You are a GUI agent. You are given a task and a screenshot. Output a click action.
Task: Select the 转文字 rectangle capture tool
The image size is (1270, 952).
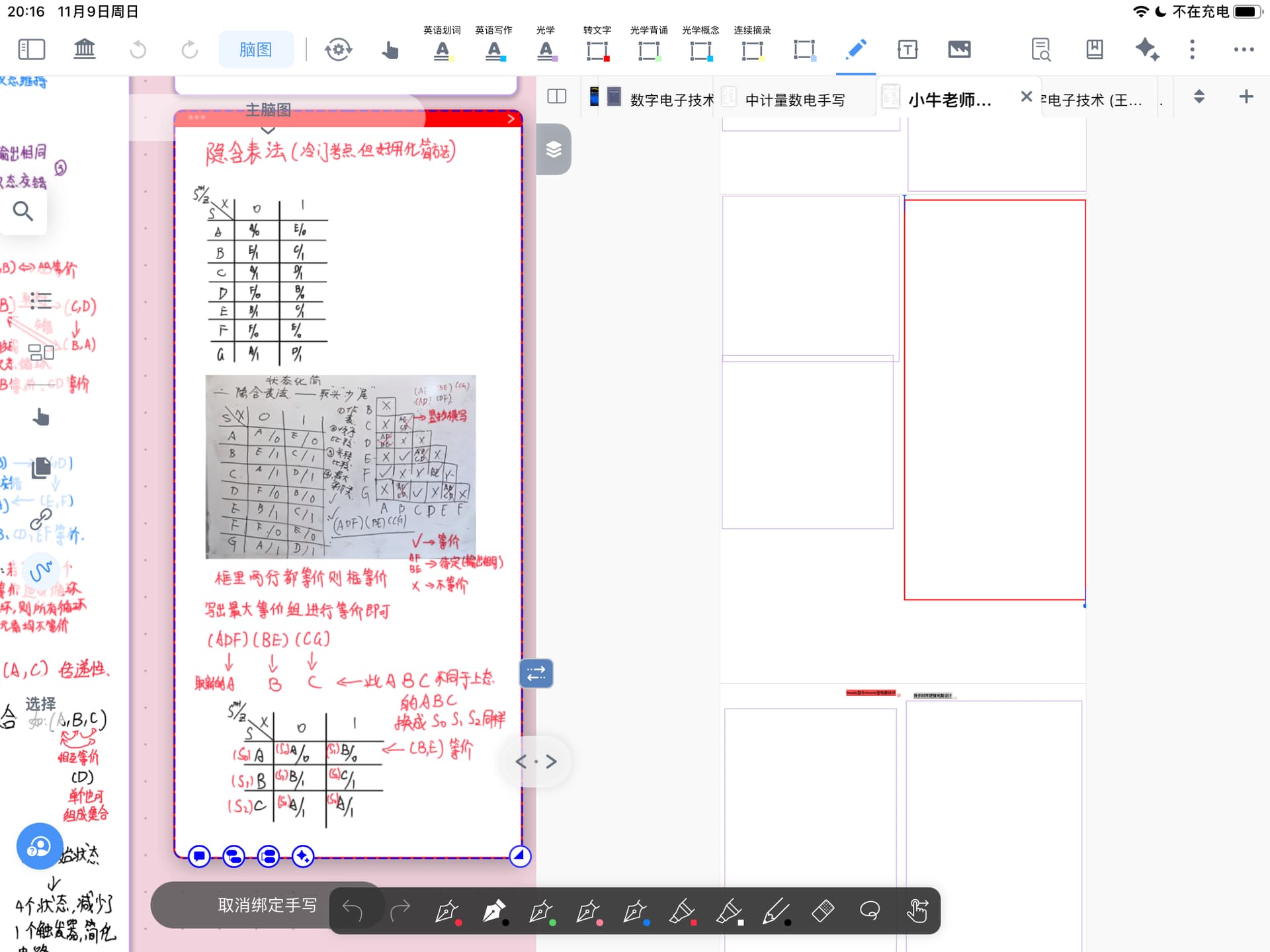(597, 50)
